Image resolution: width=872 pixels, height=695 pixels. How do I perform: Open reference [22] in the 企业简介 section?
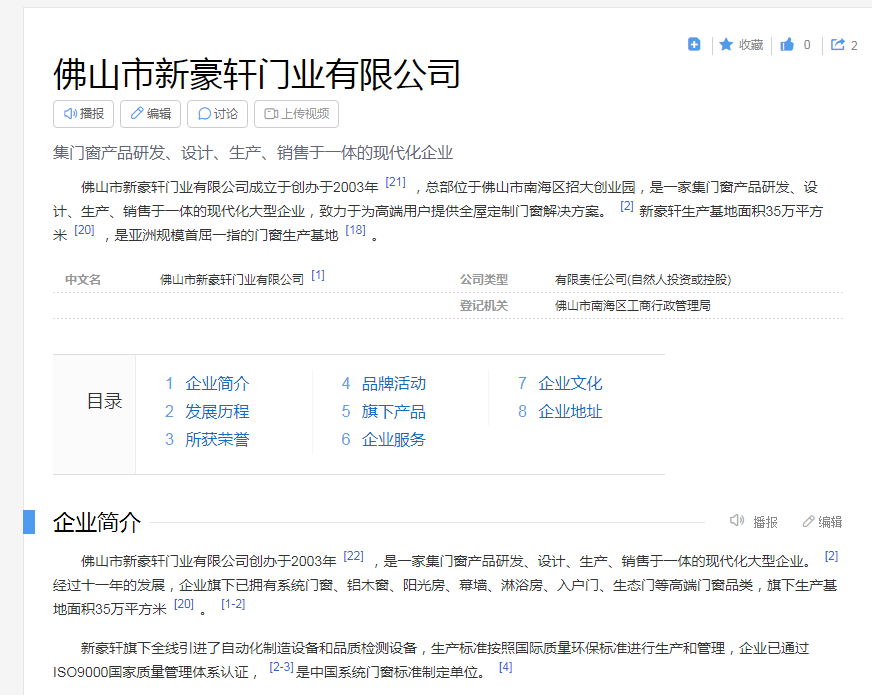click(354, 555)
